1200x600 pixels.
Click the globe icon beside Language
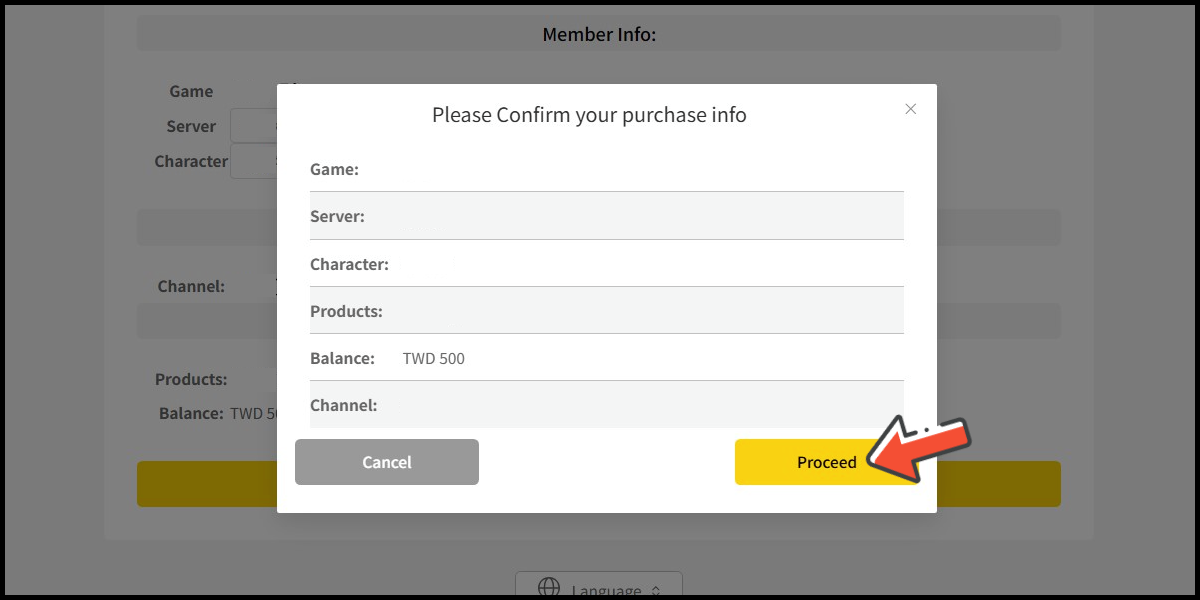[548, 588]
